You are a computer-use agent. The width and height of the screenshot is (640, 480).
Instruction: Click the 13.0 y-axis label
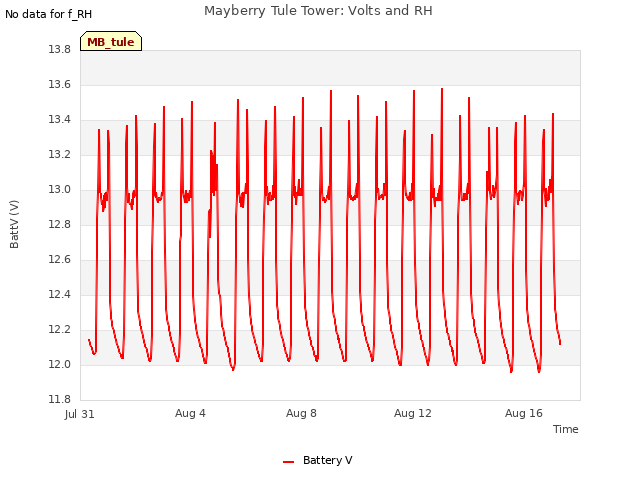click(60, 190)
